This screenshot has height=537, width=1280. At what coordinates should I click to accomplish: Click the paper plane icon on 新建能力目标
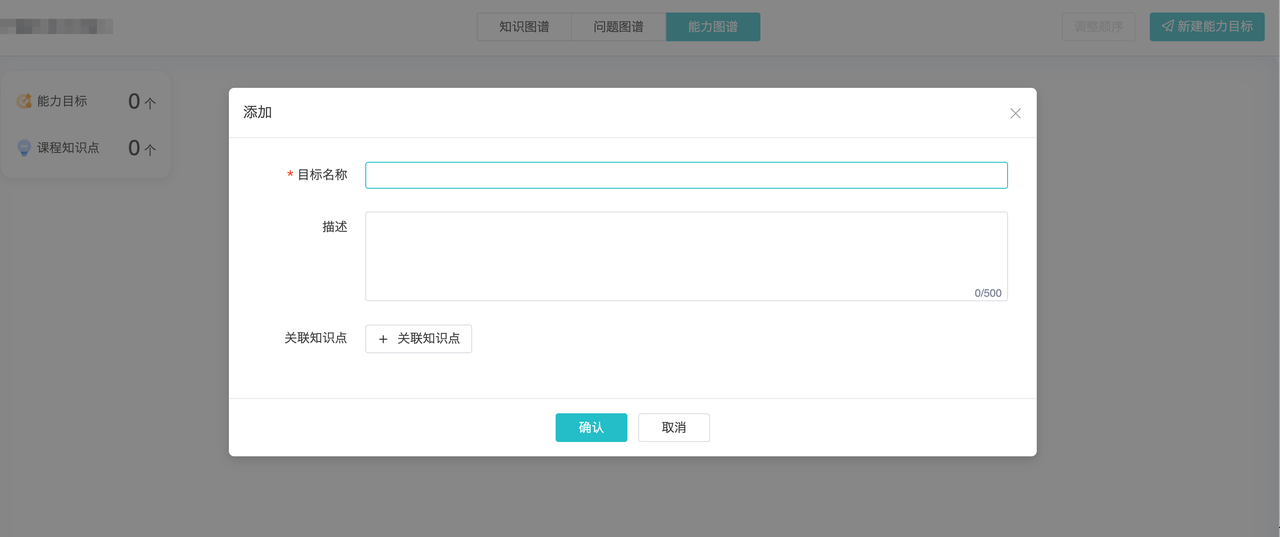(1167, 26)
